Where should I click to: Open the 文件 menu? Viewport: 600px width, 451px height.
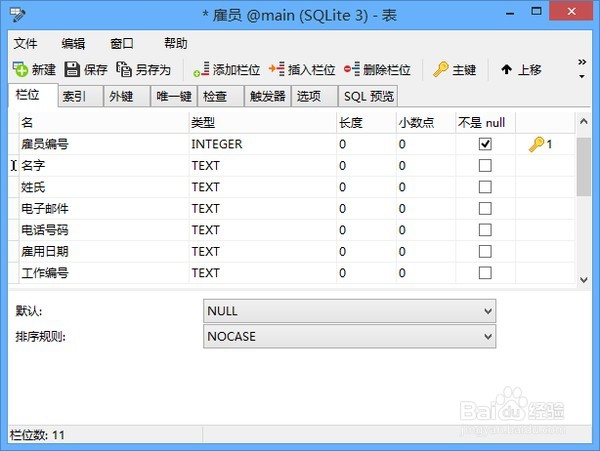tap(25, 43)
